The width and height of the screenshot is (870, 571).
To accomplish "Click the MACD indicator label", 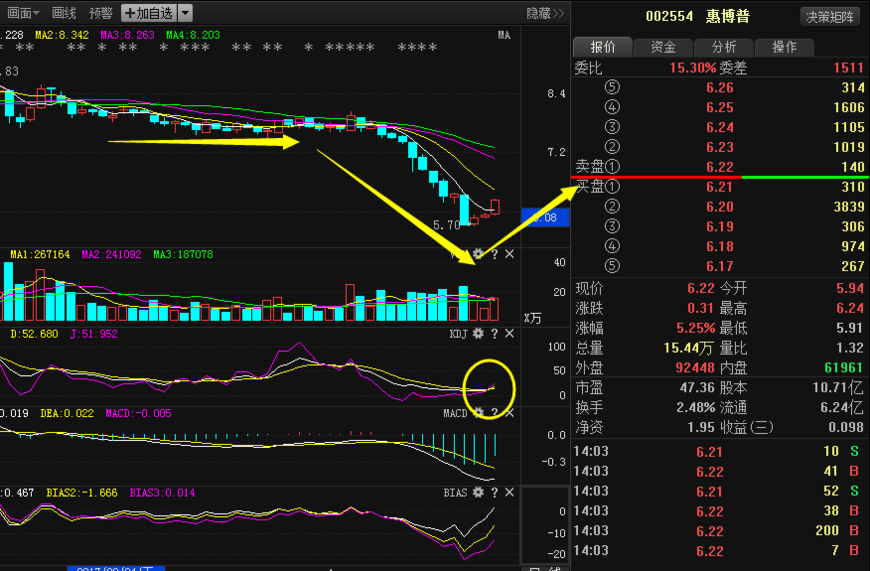I will pos(455,413).
